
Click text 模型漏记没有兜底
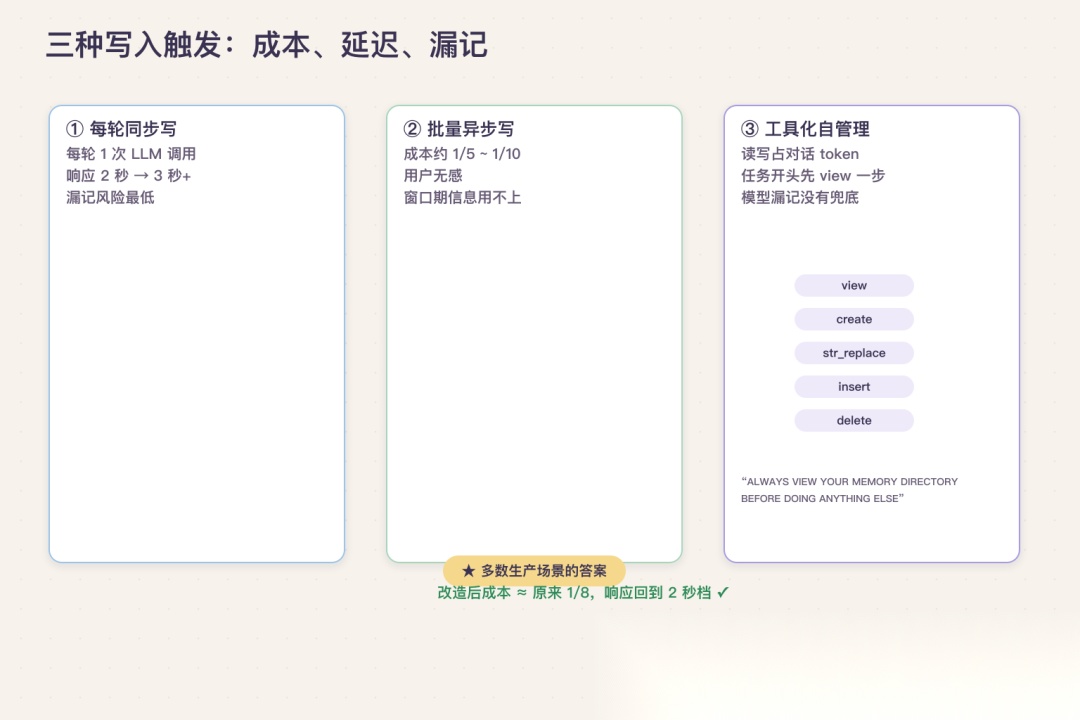(800, 198)
